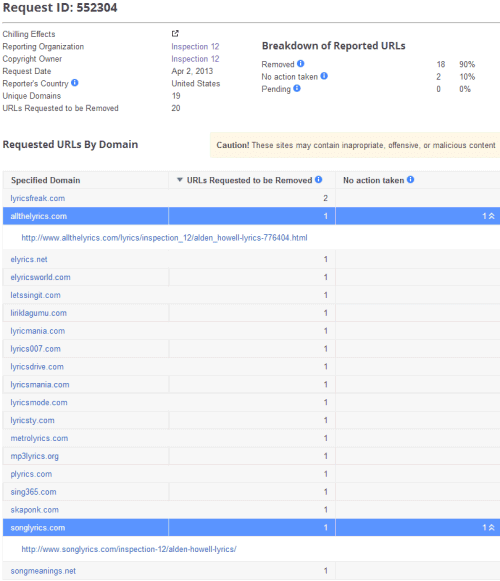This screenshot has height=581, width=500.
Task: Open the elyricsworld.com domain link
Action: pyautogui.click(x=40, y=277)
